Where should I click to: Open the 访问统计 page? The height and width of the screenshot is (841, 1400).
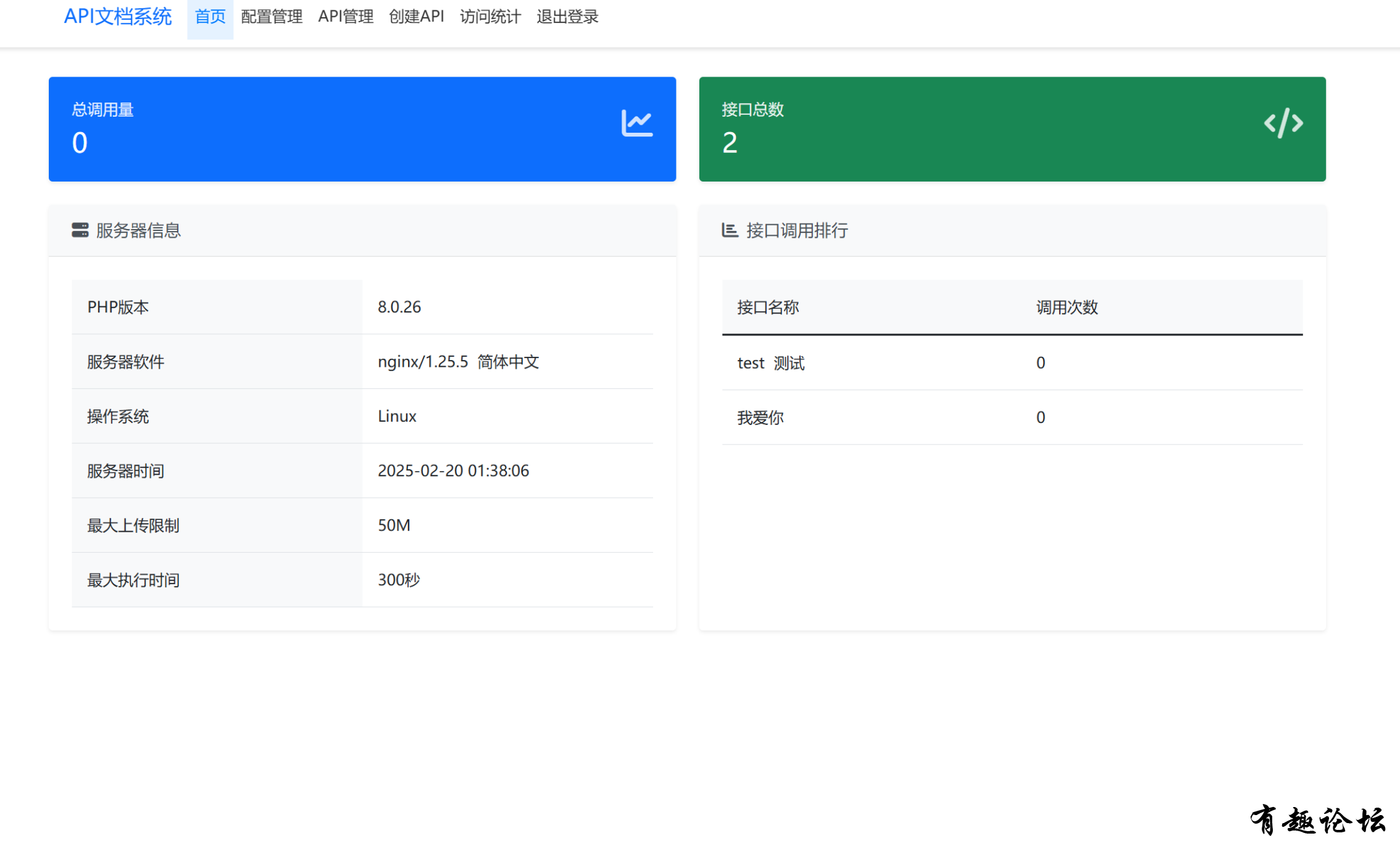click(x=490, y=17)
